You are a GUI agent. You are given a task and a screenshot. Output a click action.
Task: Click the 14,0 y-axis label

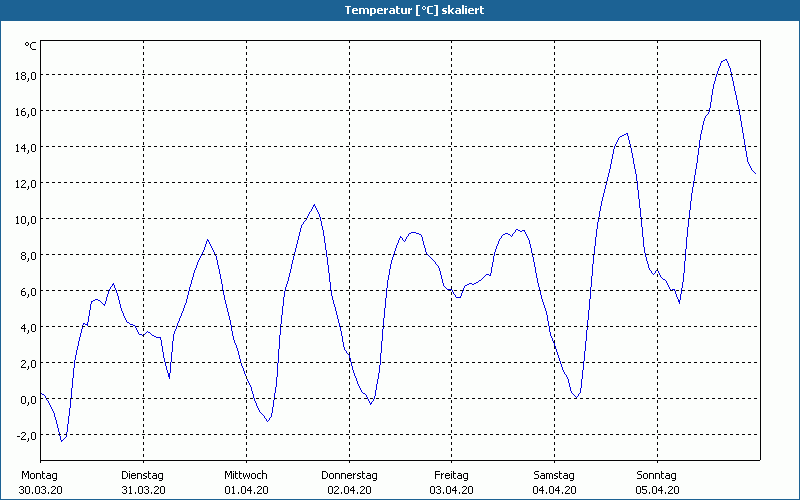pos(25,147)
